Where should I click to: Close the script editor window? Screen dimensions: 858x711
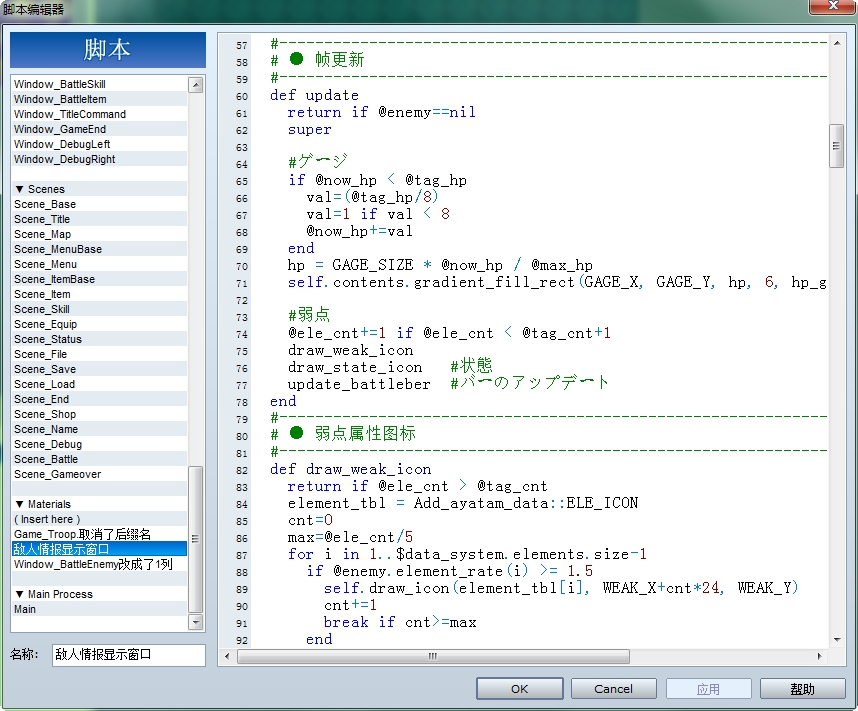832,6
